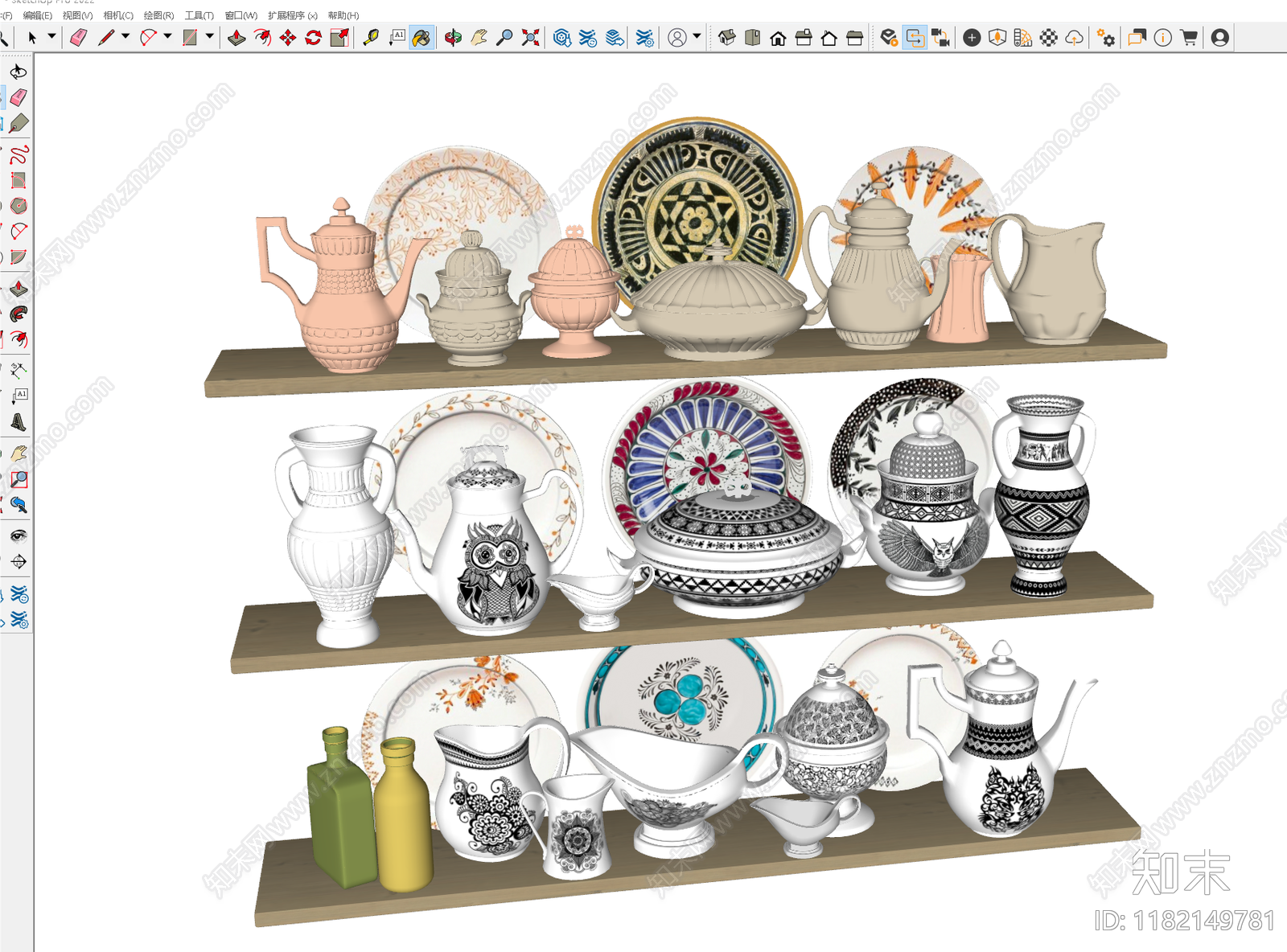Activate the Push/Pull tool in top toolbar

(x=236, y=38)
